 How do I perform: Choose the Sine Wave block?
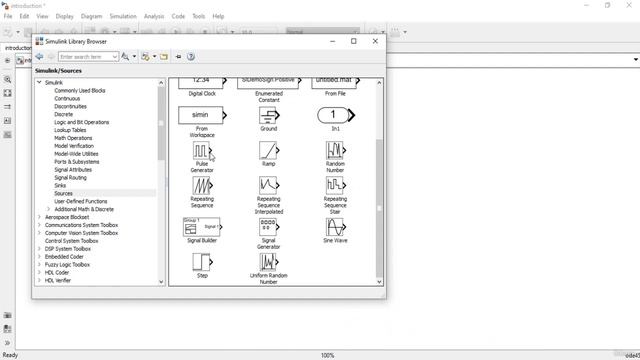coord(336,227)
